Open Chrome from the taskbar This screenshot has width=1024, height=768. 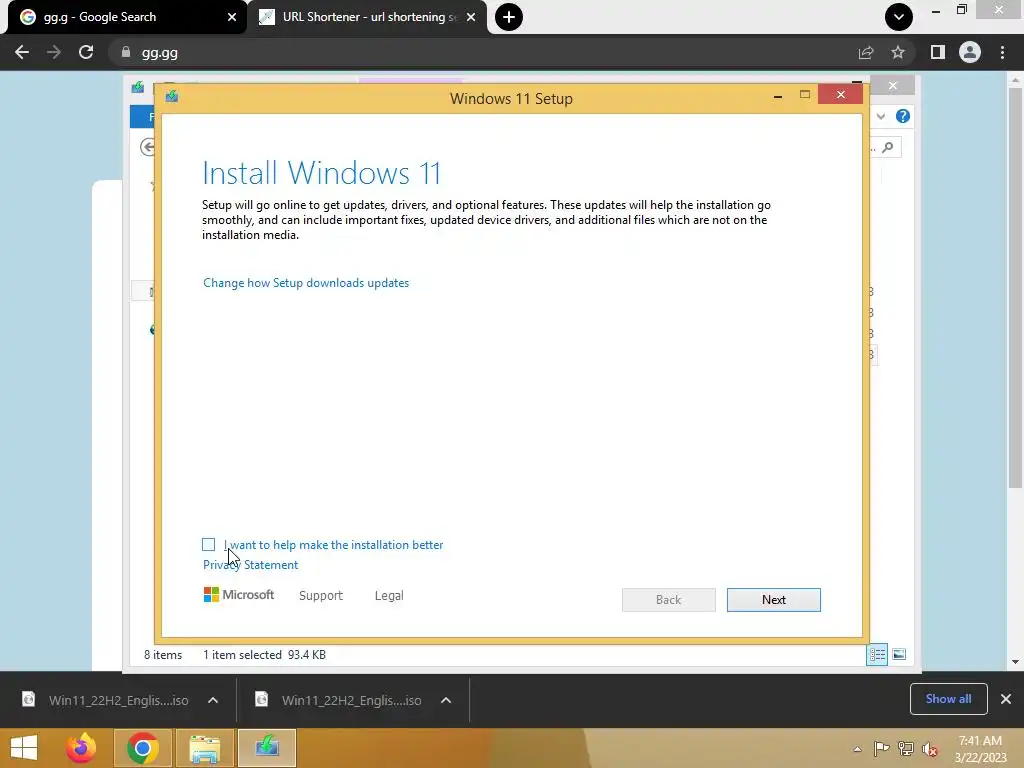click(142, 748)
